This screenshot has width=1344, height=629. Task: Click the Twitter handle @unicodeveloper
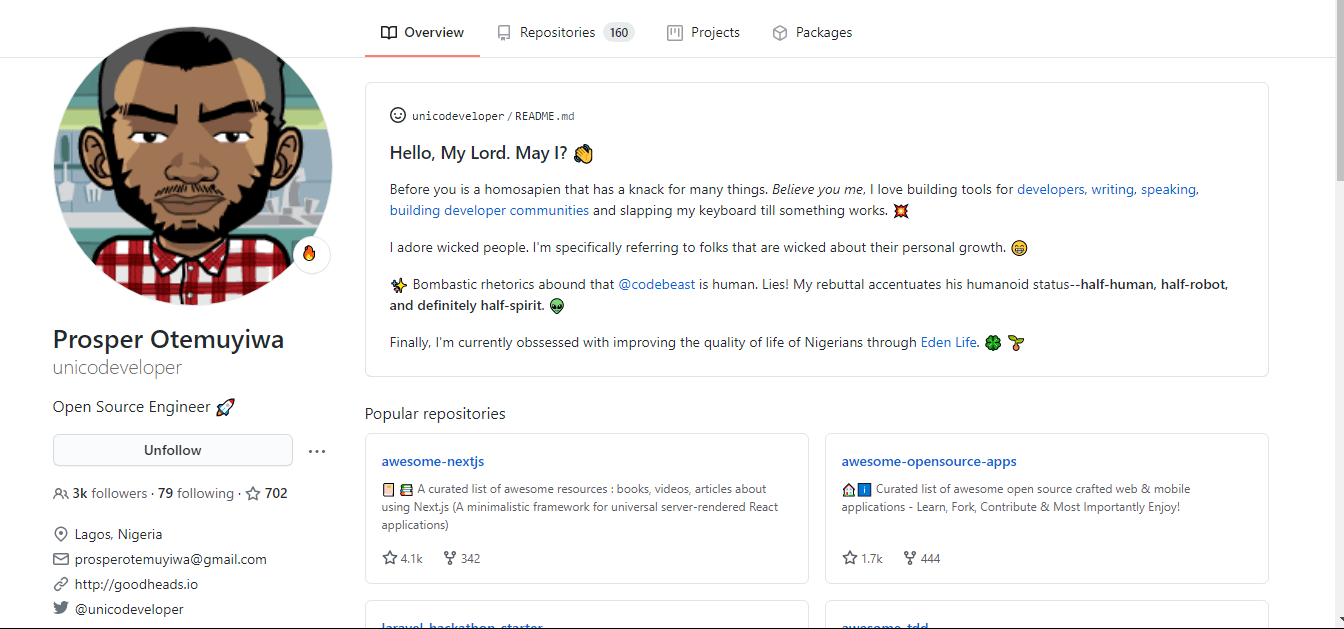[129, 609]
